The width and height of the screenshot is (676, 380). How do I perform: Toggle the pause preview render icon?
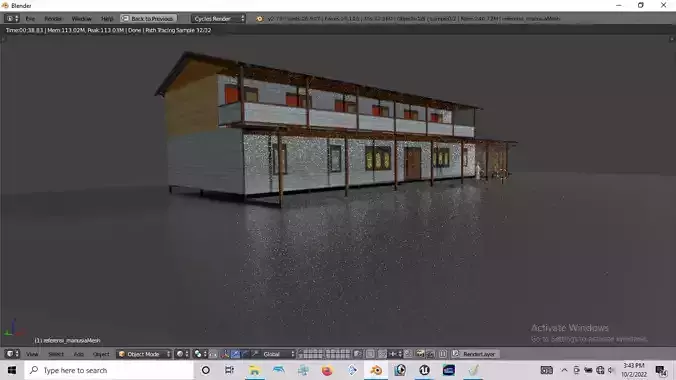click(x=443, y=354)
